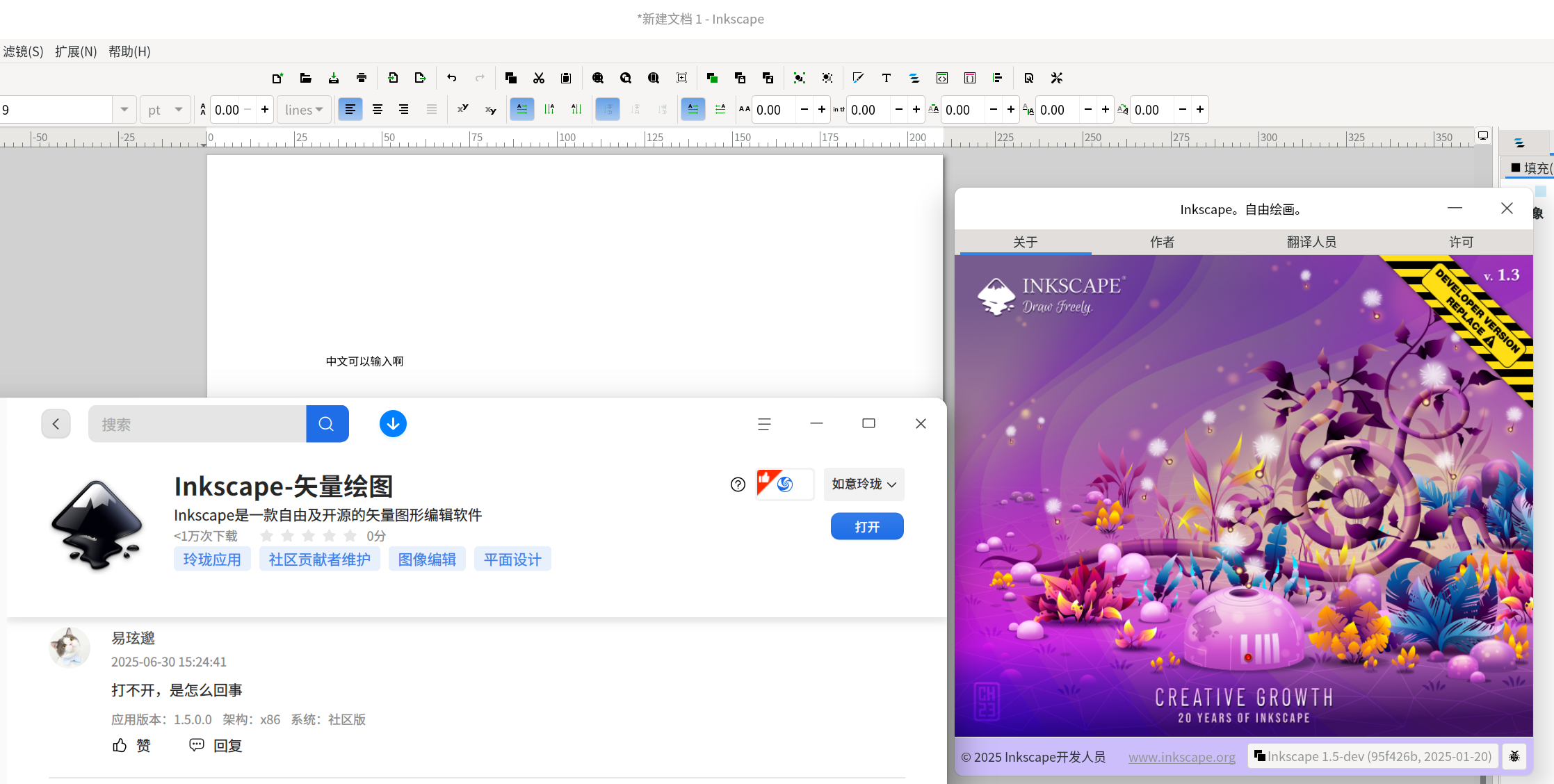Screen dimensions: 1554x784
Task: Click the 搜索 search input field
Action: tap(197, 424)
